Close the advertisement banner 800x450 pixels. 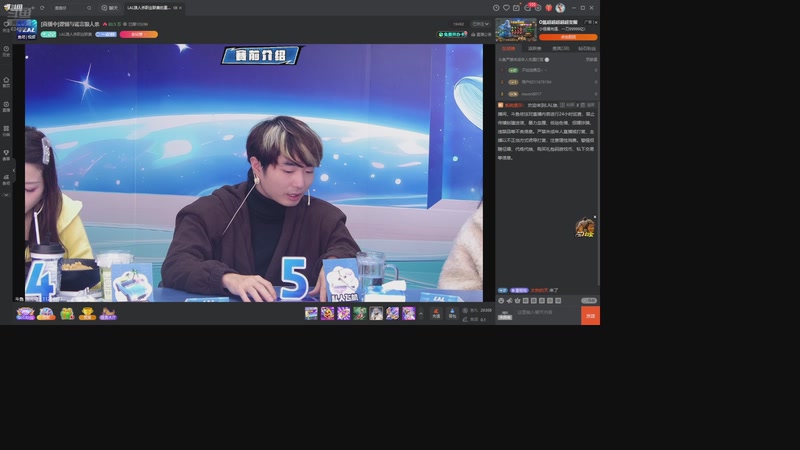coord(596,22)
